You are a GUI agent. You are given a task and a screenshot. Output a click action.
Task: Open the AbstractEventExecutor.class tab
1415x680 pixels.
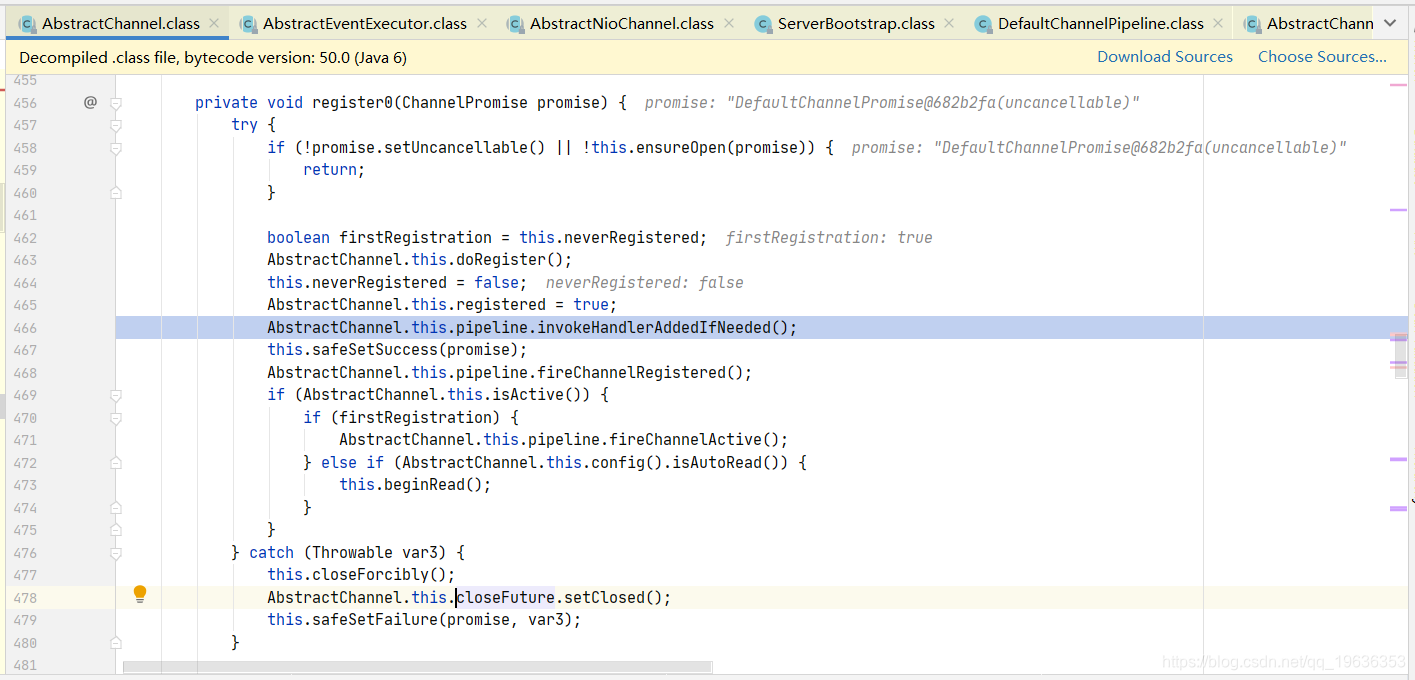365,23
